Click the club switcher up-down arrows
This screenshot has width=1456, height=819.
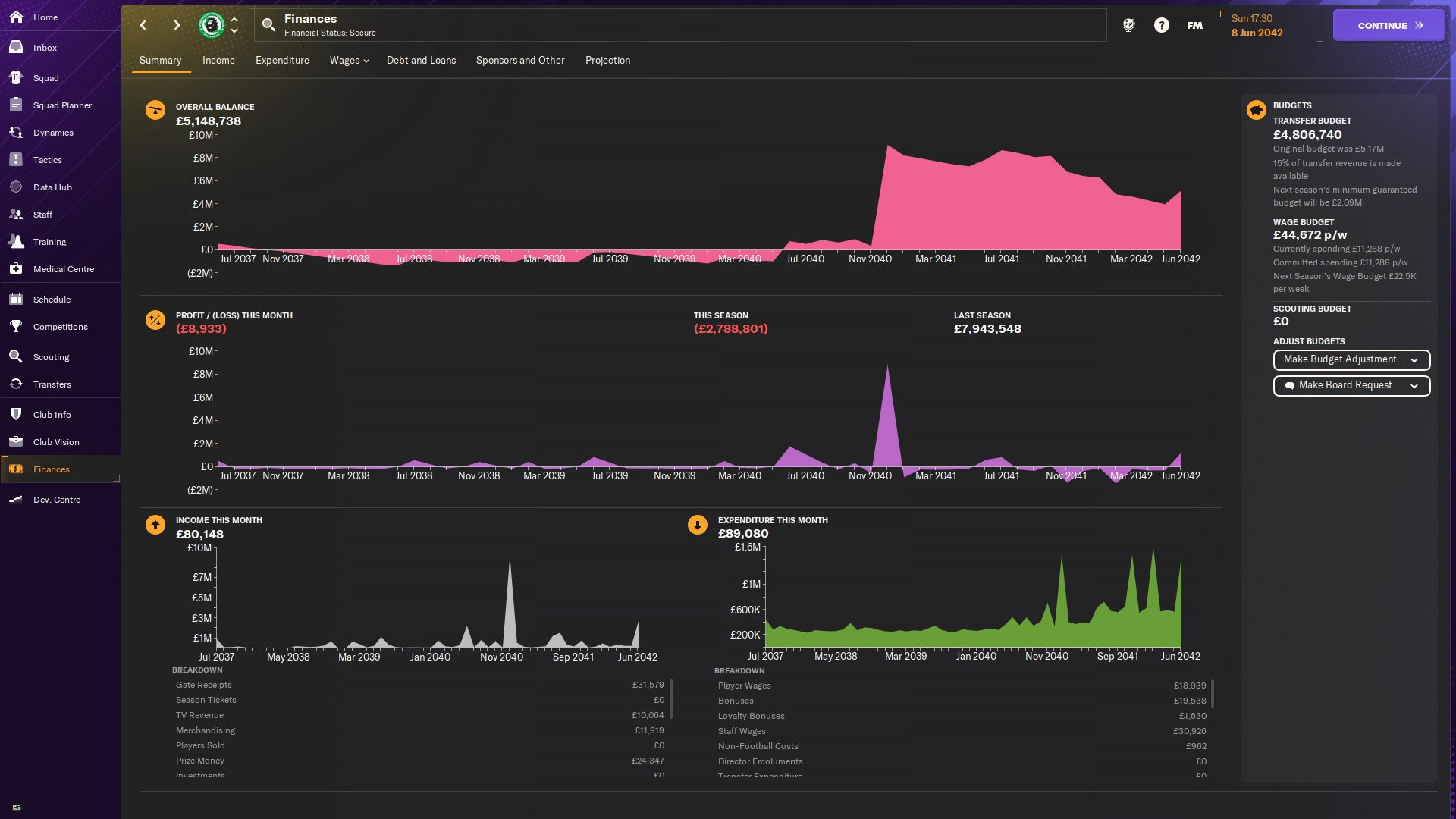(x=234, y=25)
